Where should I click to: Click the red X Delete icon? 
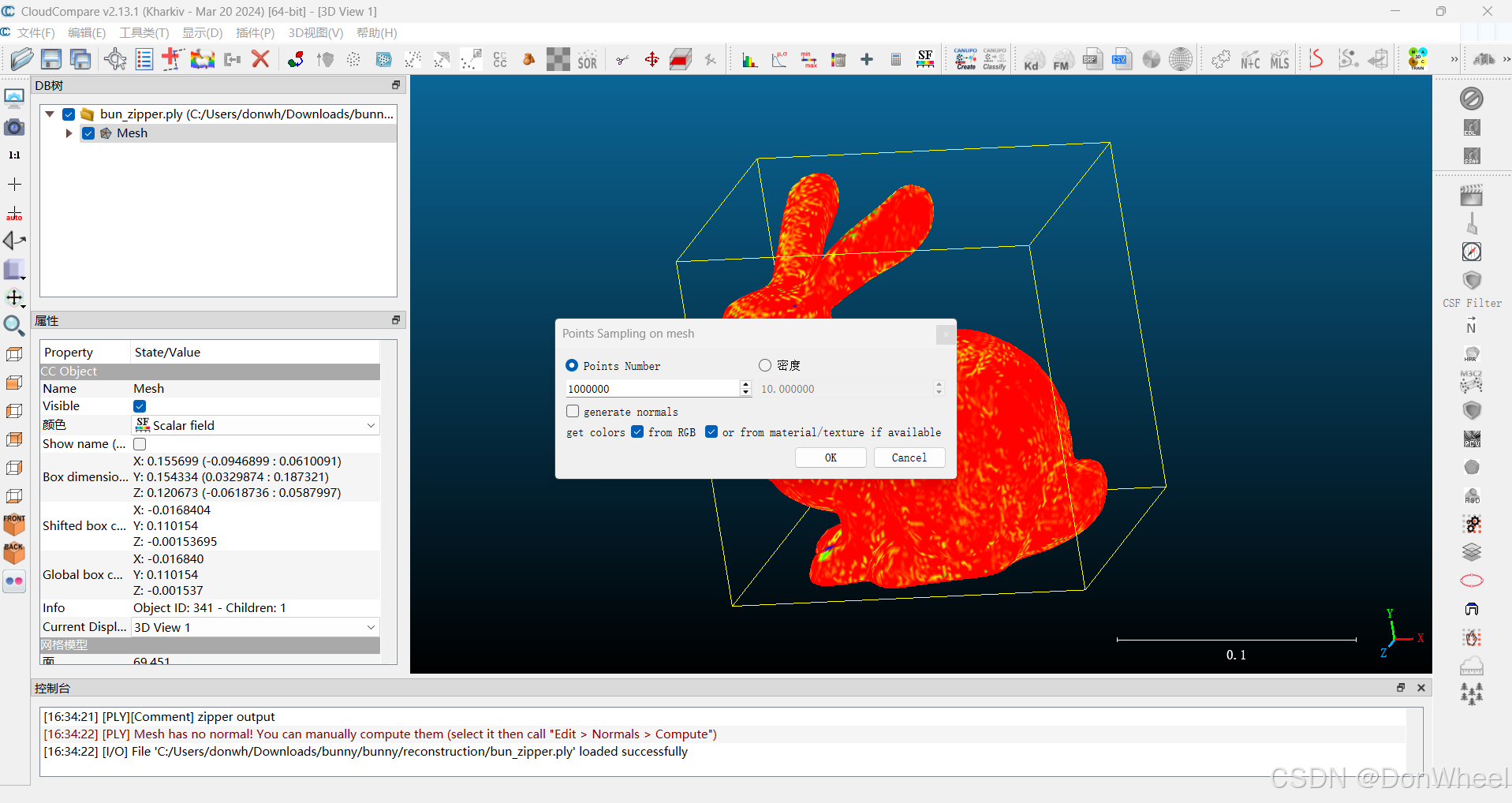(x=260, y=59)
